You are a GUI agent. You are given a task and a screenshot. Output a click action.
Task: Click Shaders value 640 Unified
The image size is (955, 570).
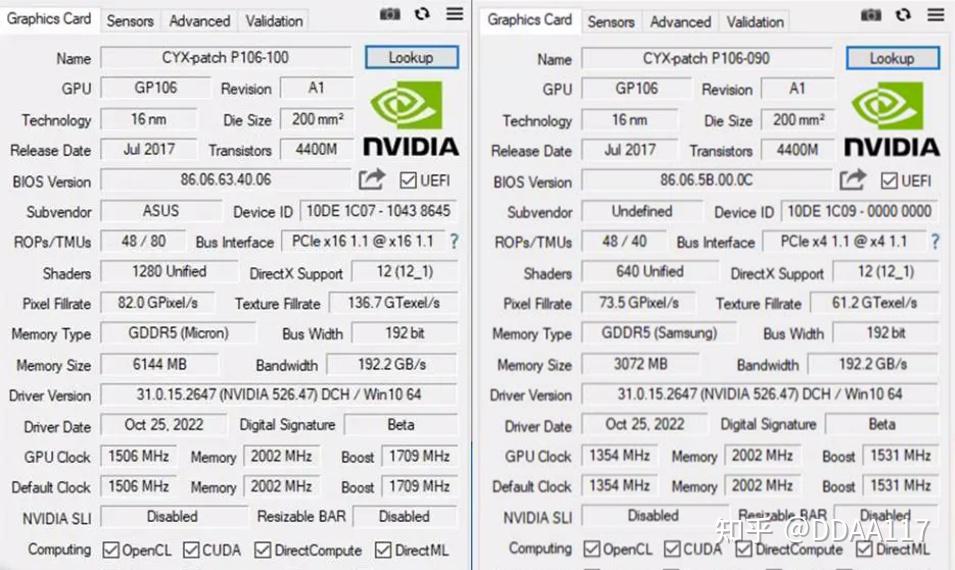pos(650,272)
